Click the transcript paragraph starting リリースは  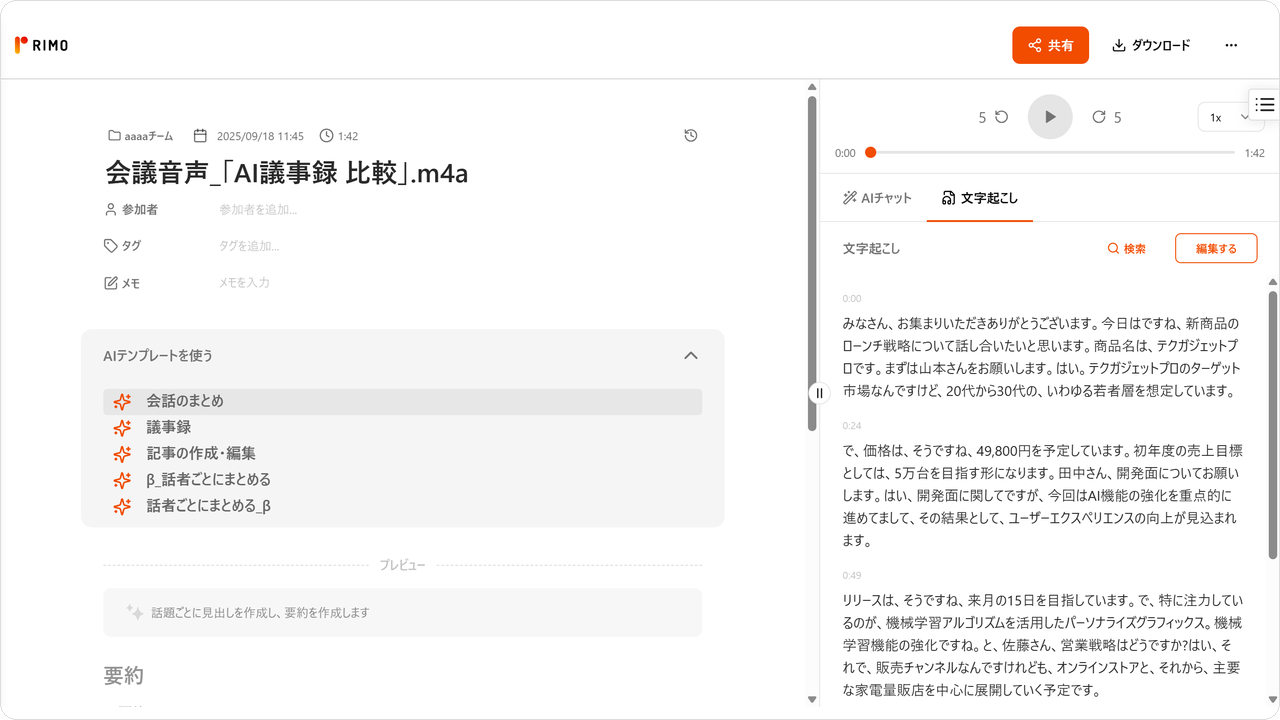(x=1042, y=645)
